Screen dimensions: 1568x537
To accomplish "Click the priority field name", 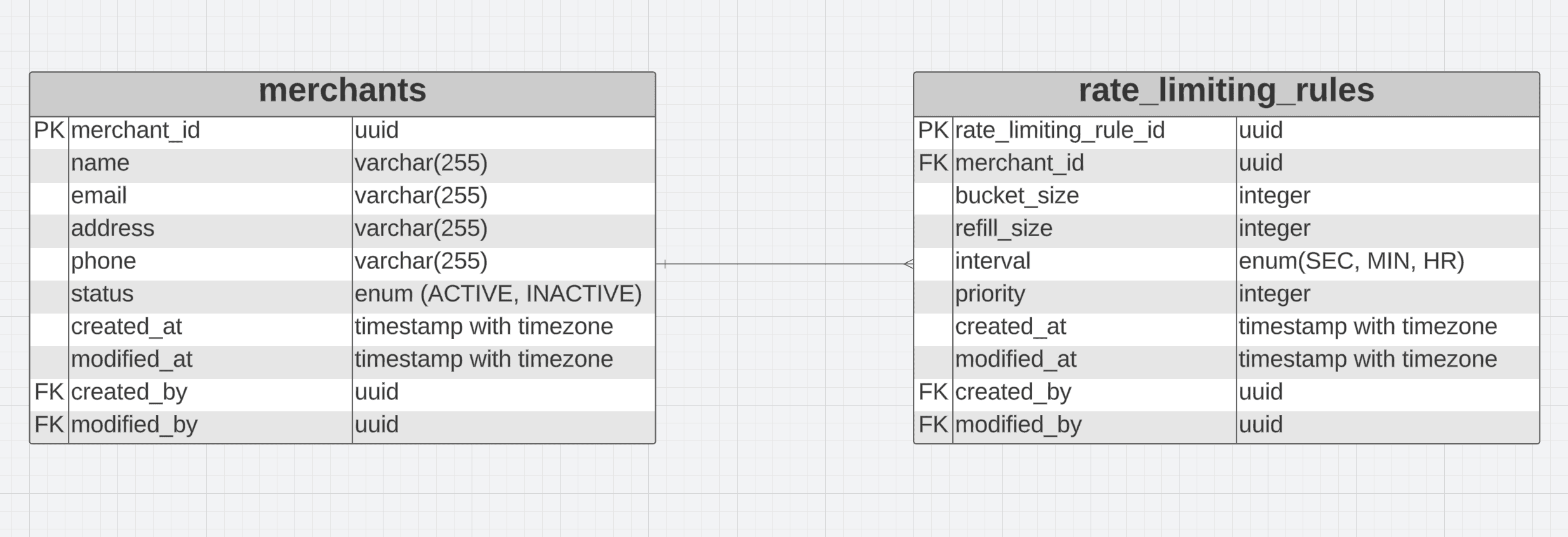I will tap(990, 295).
